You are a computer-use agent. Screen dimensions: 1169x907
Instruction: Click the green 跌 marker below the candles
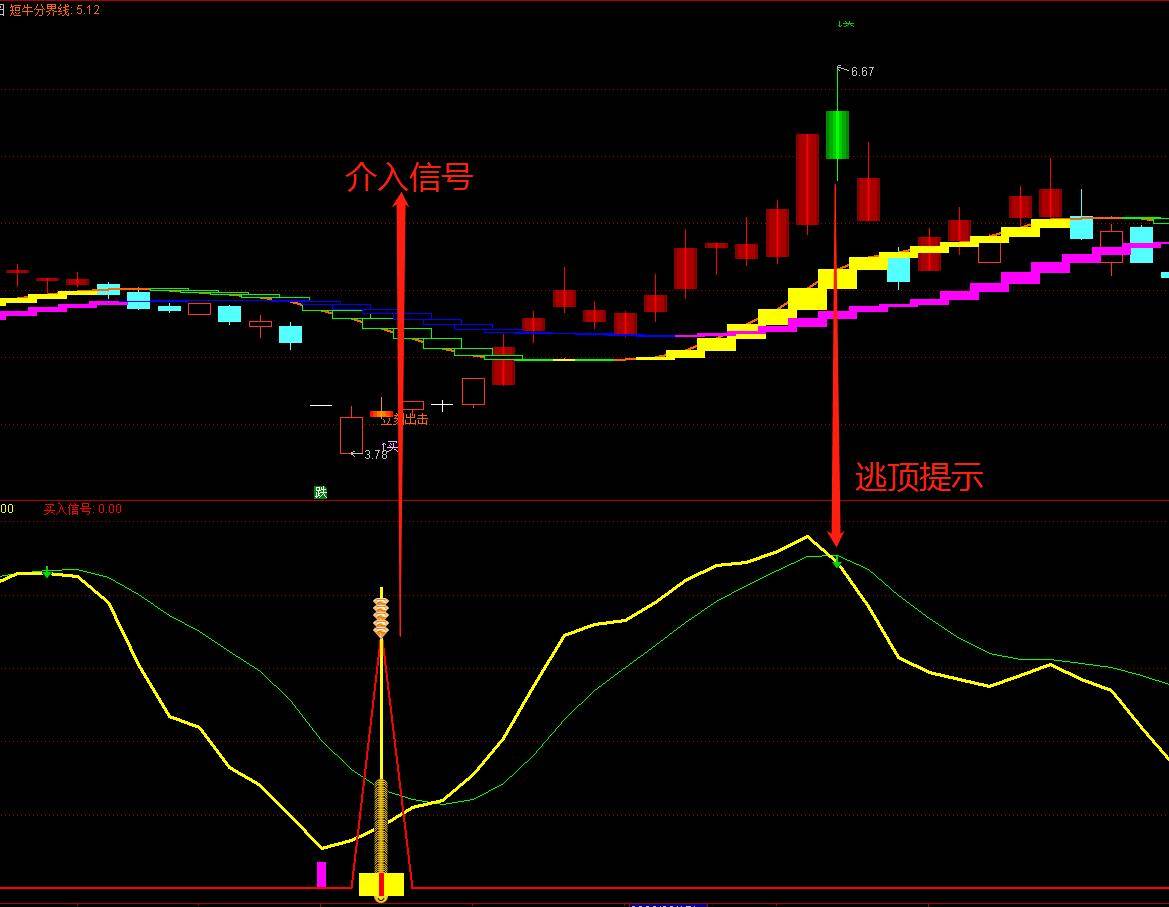click(x=321, y=492)
